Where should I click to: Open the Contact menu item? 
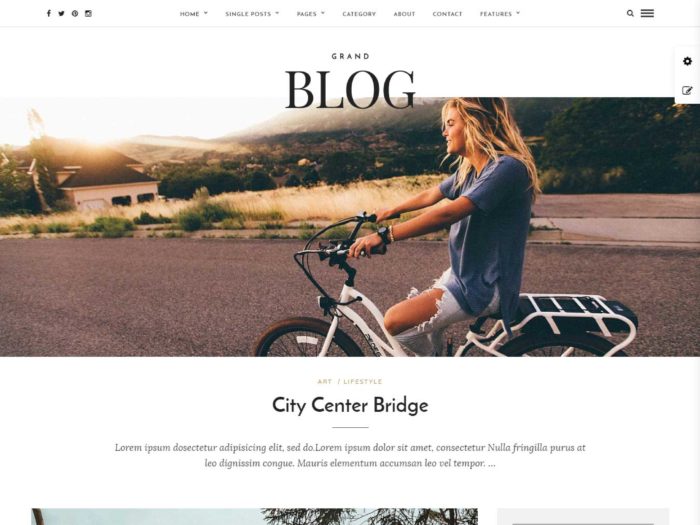tap(447, 14)
